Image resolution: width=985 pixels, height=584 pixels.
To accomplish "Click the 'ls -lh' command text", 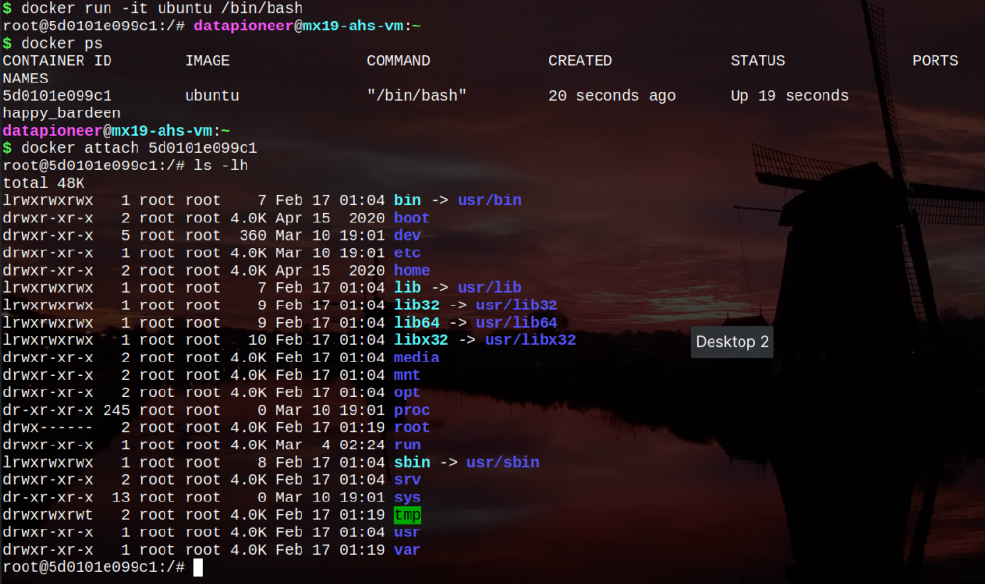I will 220,166.
